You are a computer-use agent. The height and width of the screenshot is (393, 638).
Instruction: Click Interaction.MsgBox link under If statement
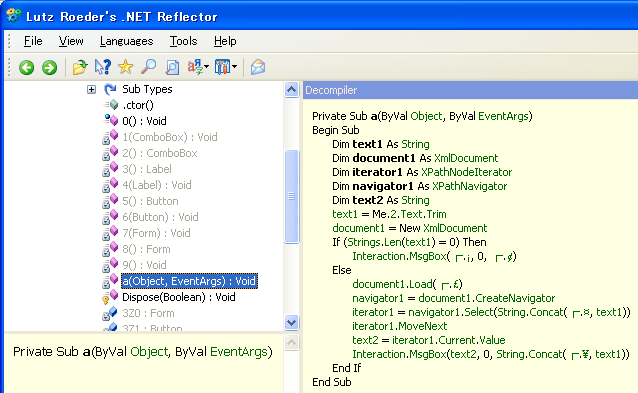(399, 256)
